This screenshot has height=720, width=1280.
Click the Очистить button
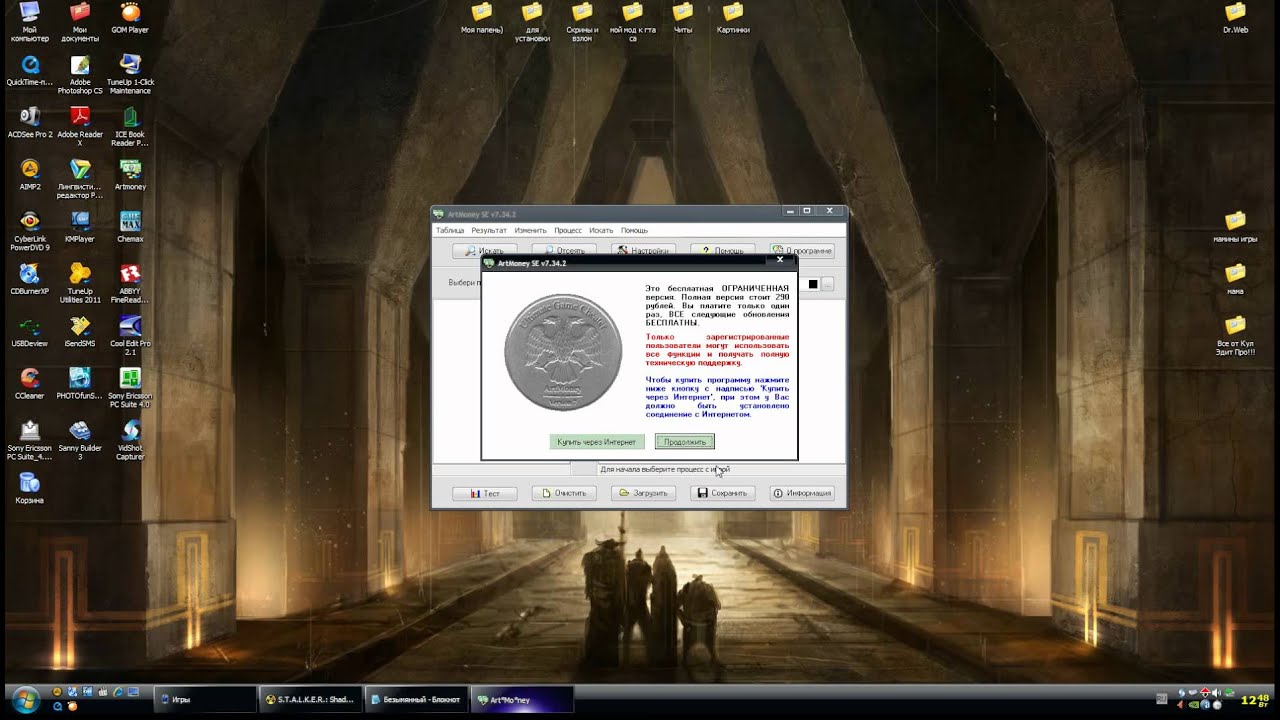pos(564,493)
